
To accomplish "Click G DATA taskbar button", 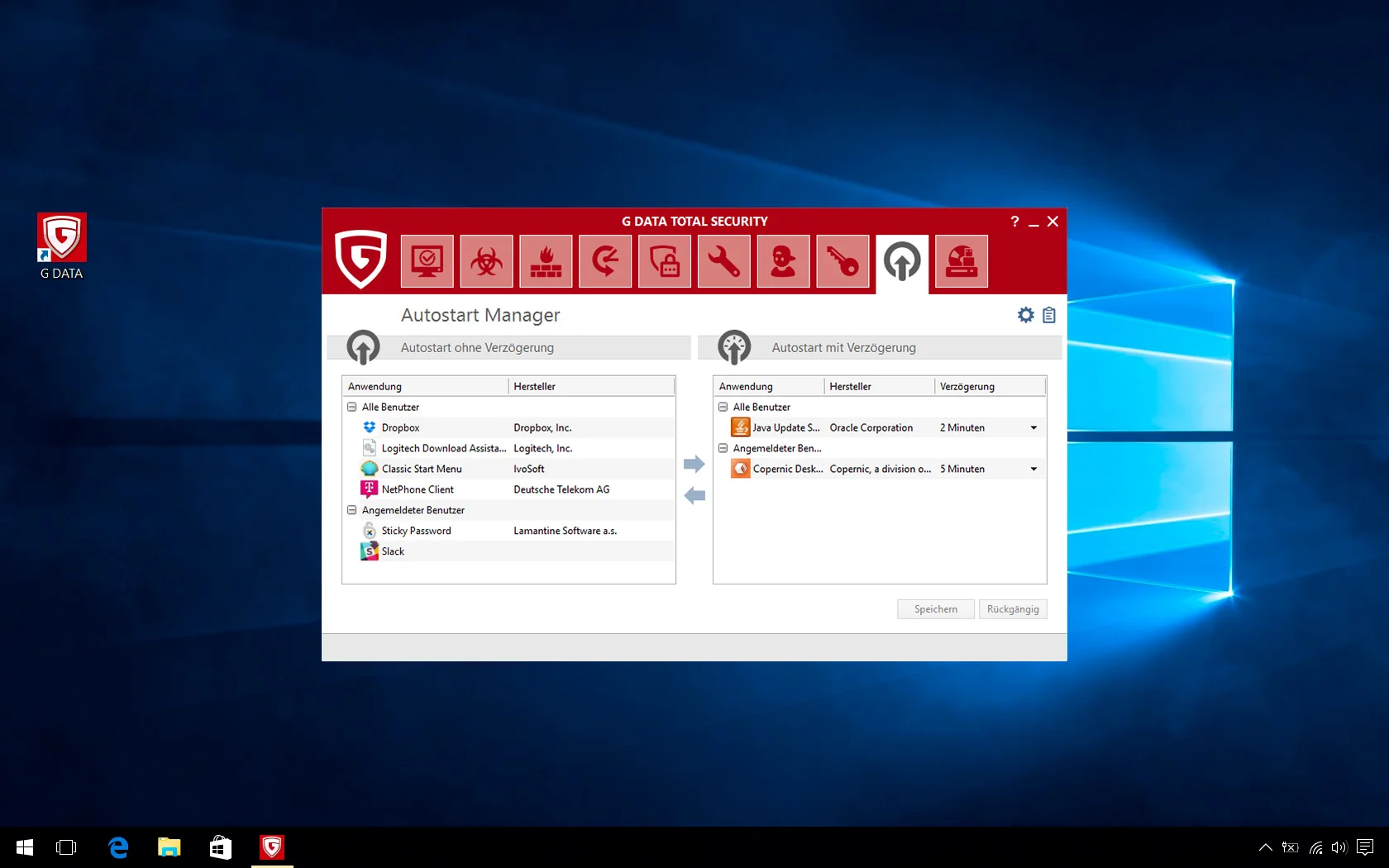I will coord(272,847).
